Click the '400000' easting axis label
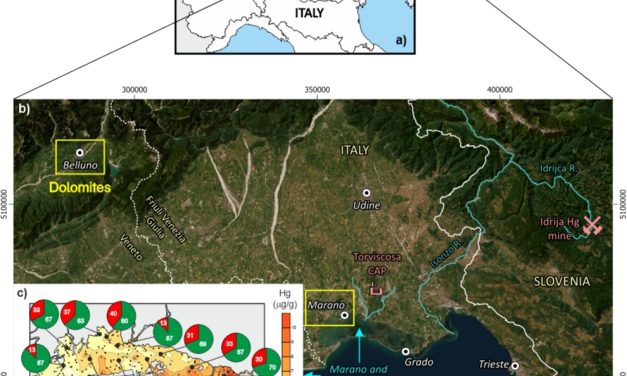Screen dimensions: 627x376 (500, 90)
